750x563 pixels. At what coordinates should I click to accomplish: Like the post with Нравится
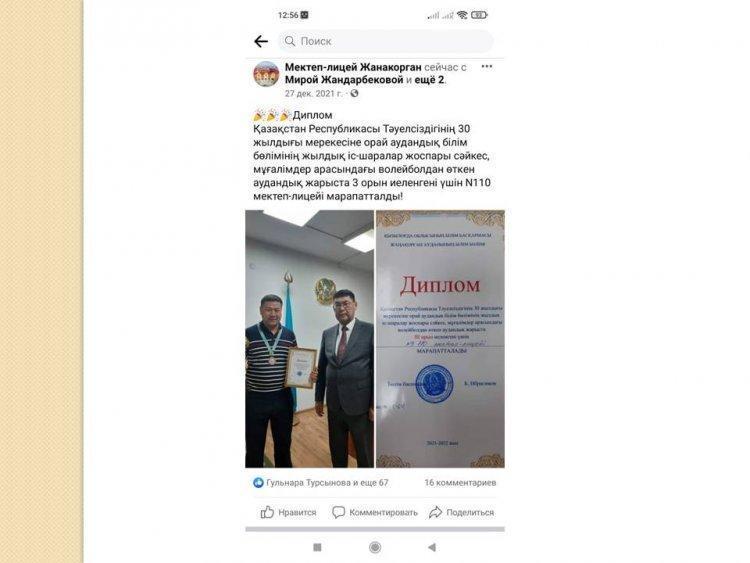point(288,512)
